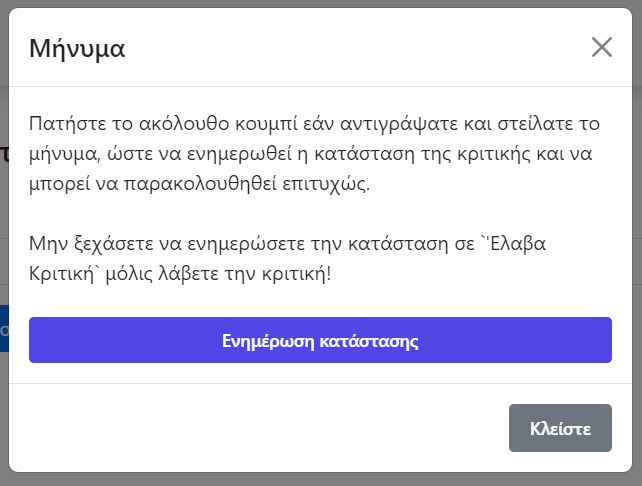Click the Μήνυμα dialog title

pyautogui.click(x=77, y=48)
